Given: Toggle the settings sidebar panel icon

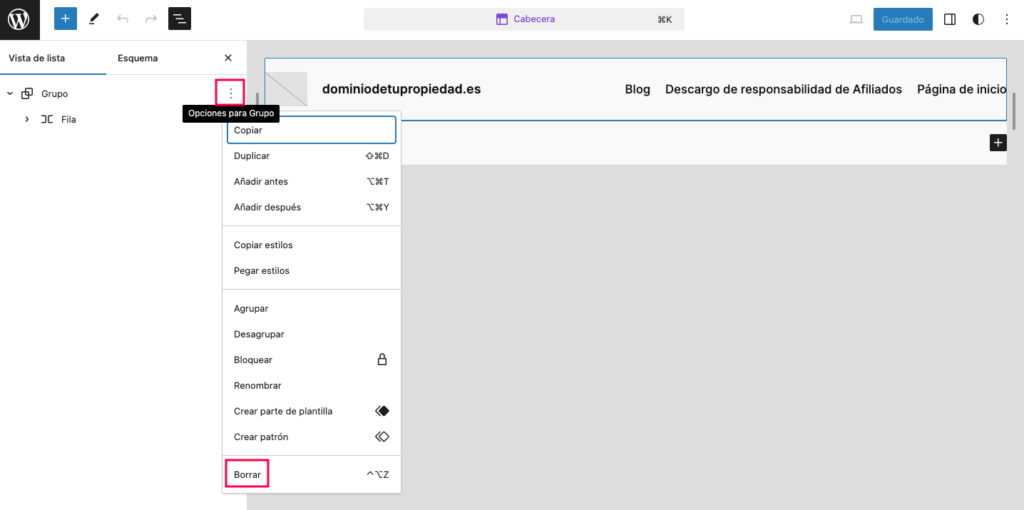Looking at the screenshot, I should [x=950, y=20].
